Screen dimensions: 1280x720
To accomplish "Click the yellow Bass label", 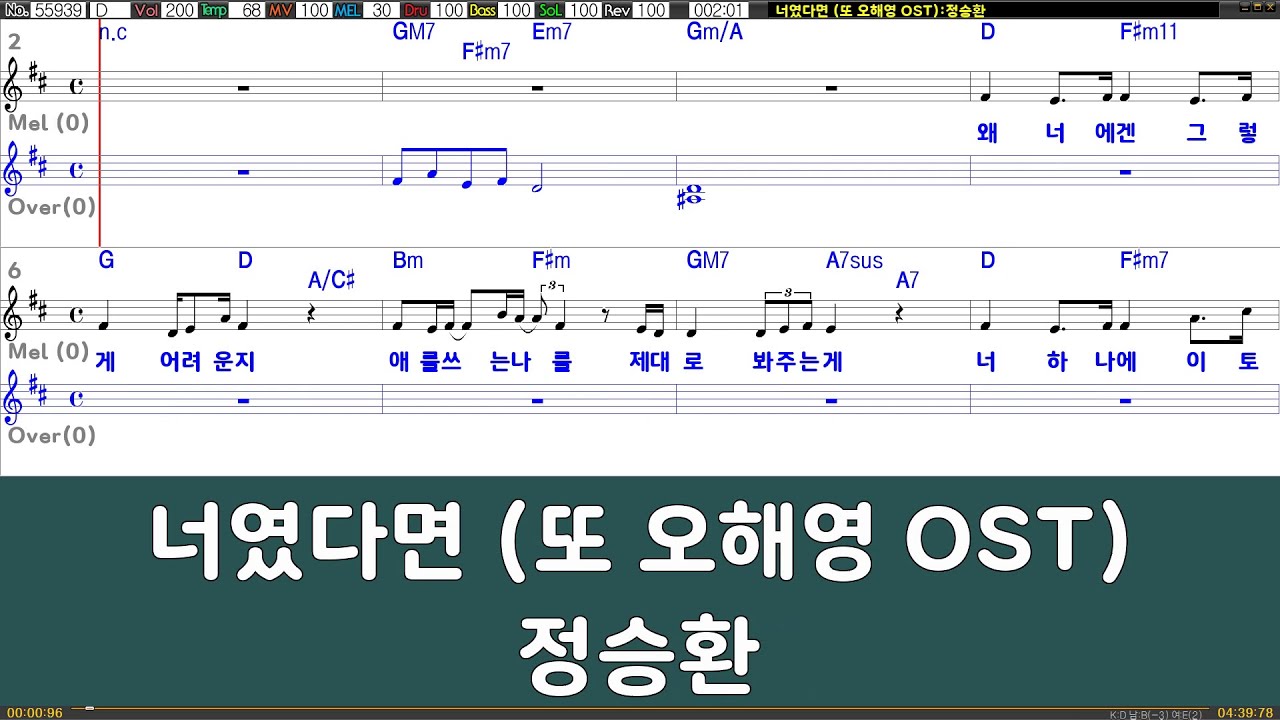I will pos(482,10).
